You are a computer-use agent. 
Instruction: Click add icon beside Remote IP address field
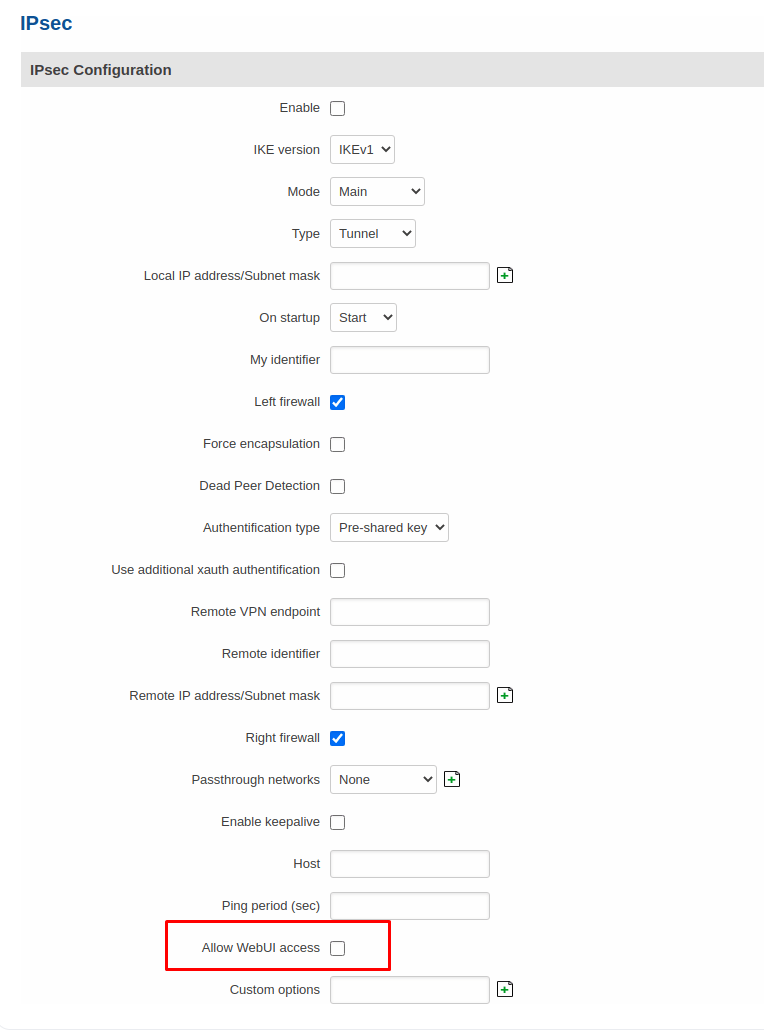pyautogui.click(x=504, y=695)
